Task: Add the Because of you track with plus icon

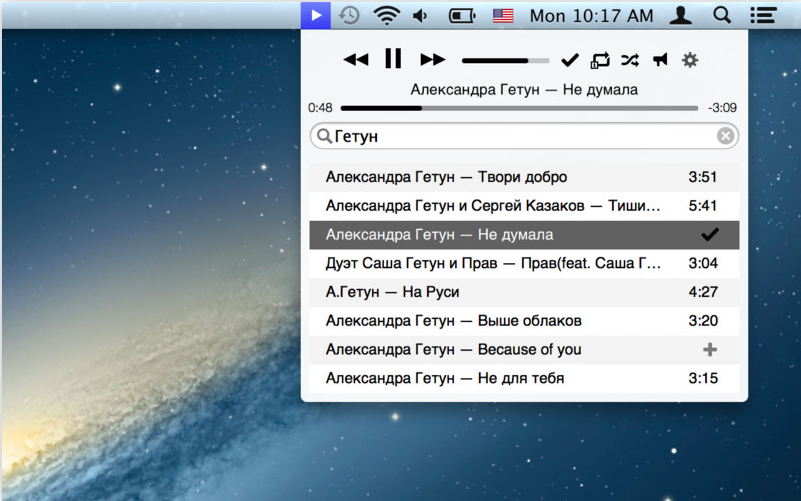Action: pyautogui.click(x=710, y=350)
